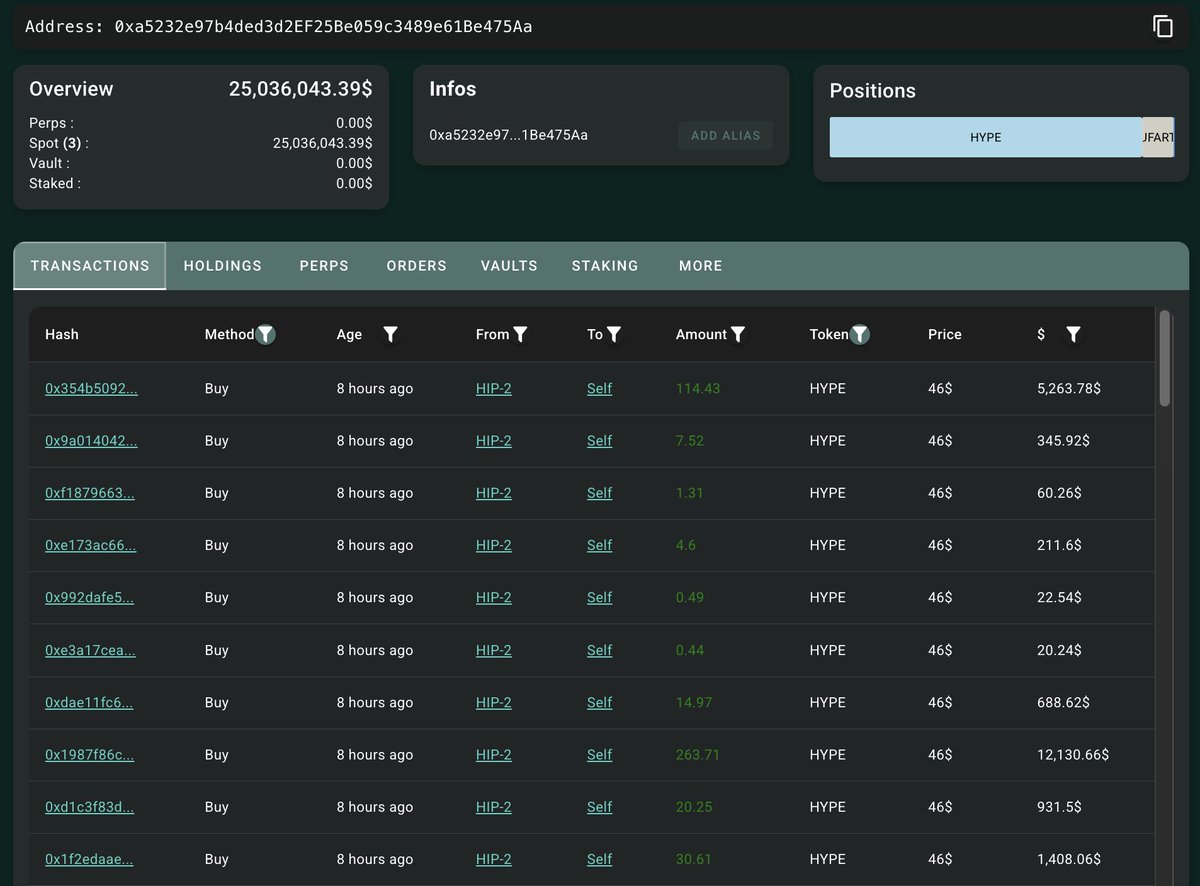Switch to the Holdings tab

223,266
